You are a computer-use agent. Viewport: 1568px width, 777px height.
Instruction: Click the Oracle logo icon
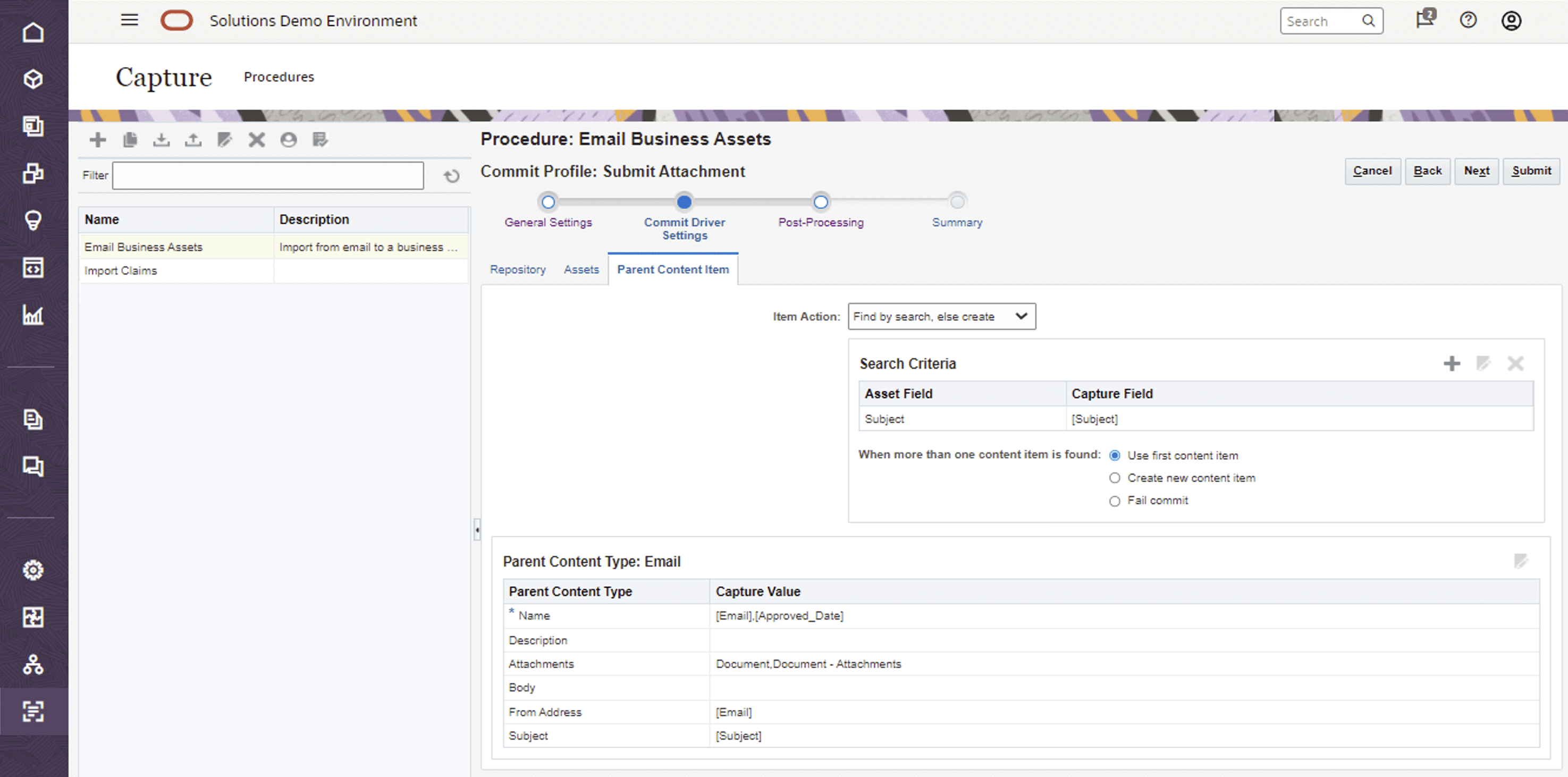(x=176, y=20)
